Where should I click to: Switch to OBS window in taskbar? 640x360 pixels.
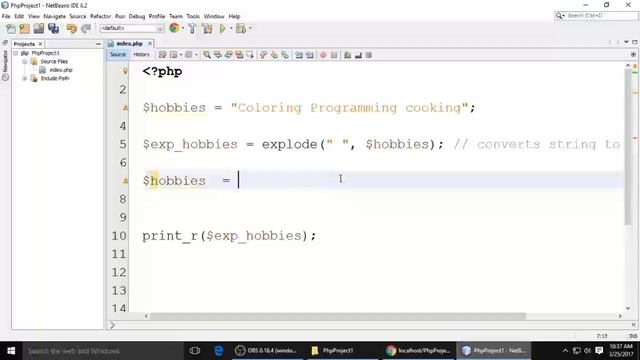[267, 351]
